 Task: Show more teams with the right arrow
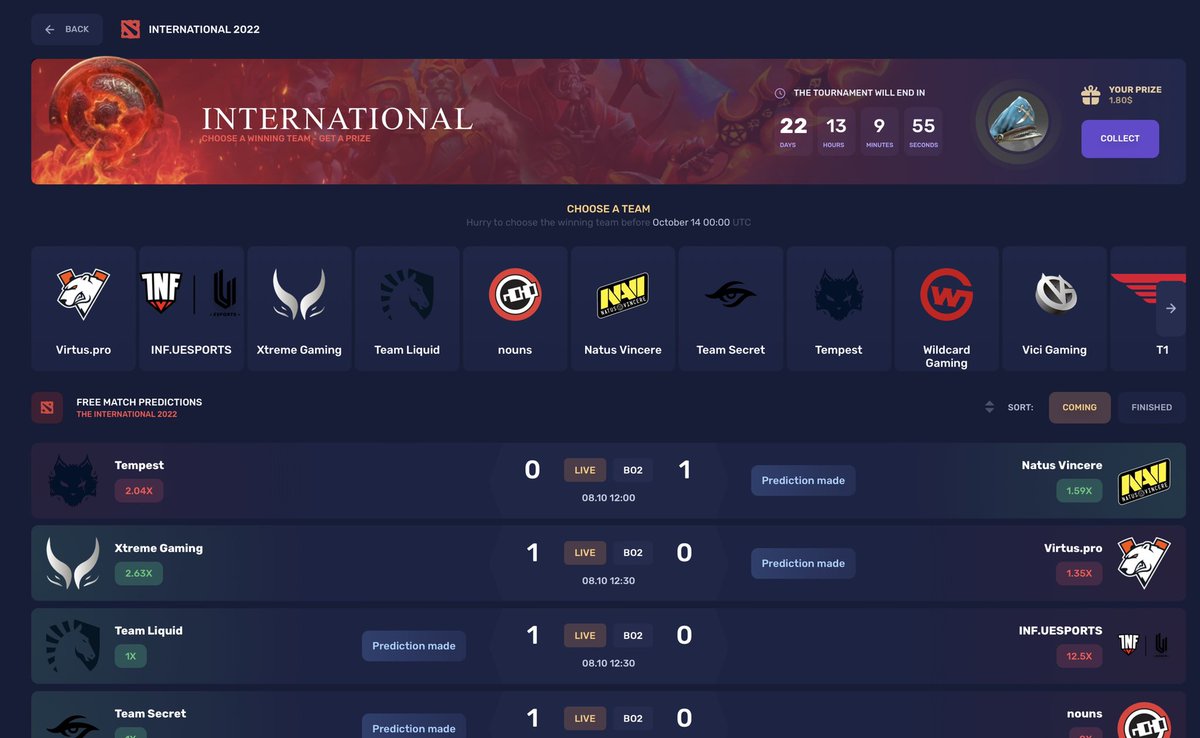(1171, 308)
